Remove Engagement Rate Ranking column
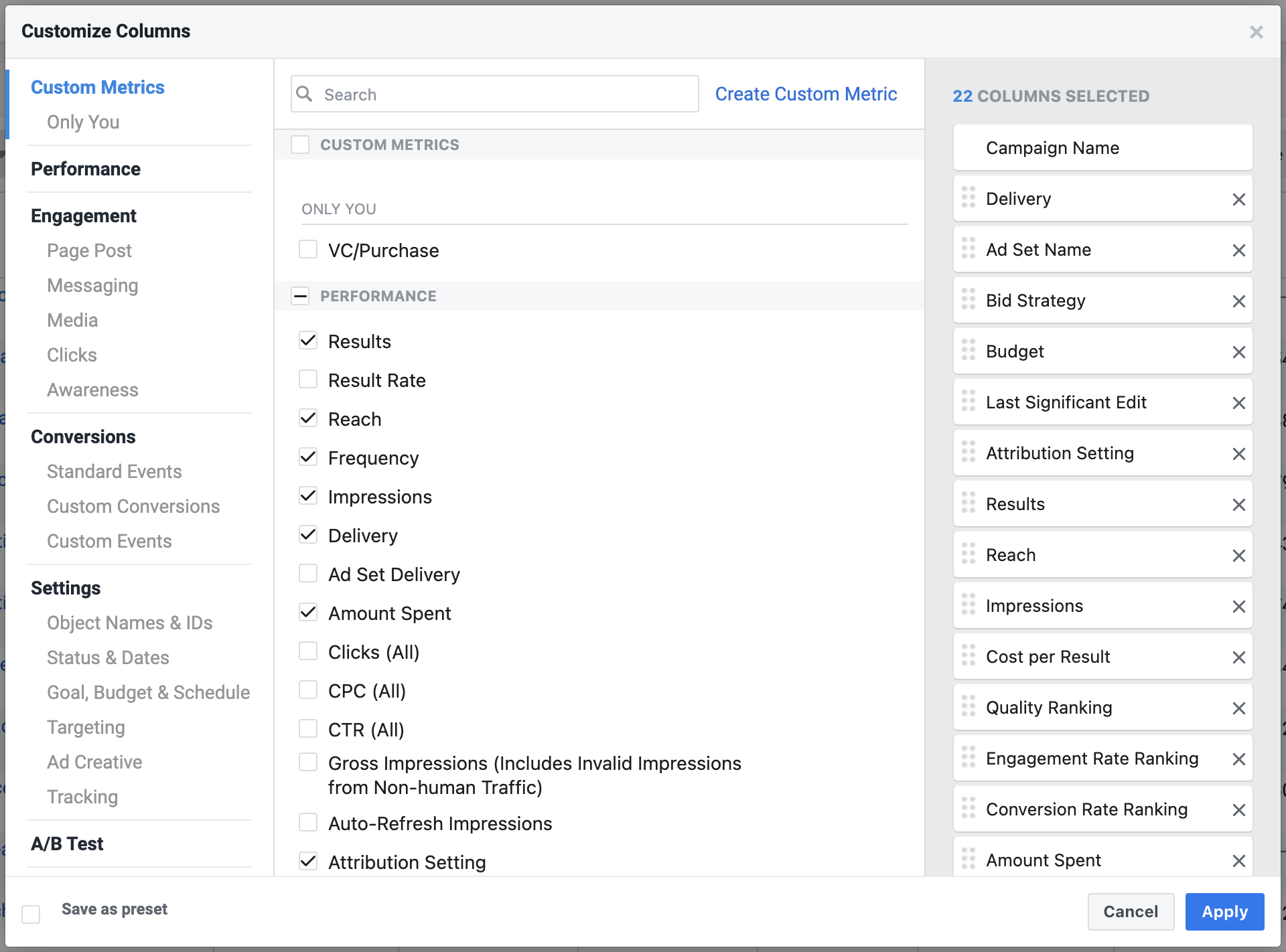Screen dimensions: 1286x952 pos(1238,759)
